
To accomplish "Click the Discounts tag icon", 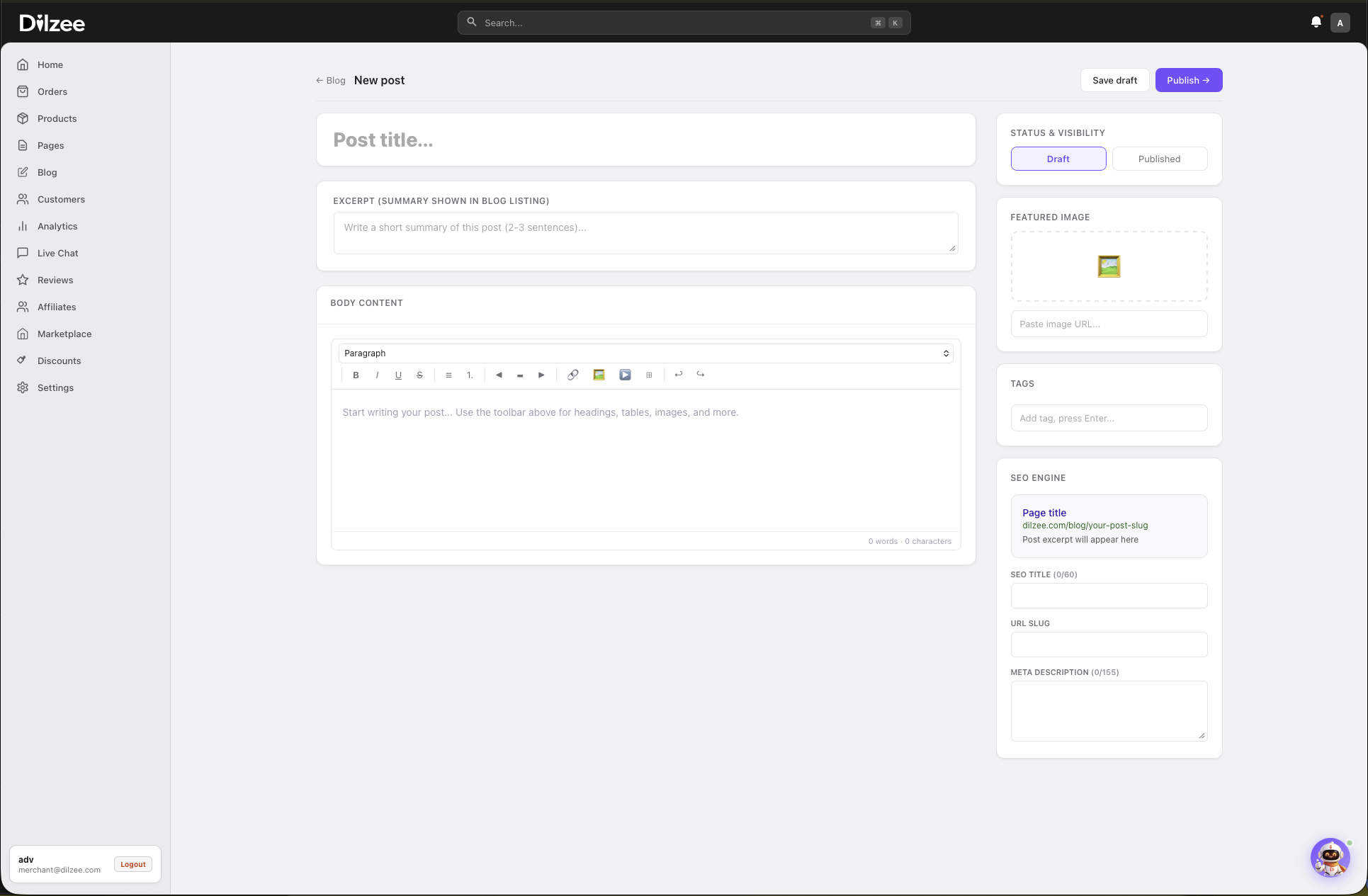I will [23, 361].
